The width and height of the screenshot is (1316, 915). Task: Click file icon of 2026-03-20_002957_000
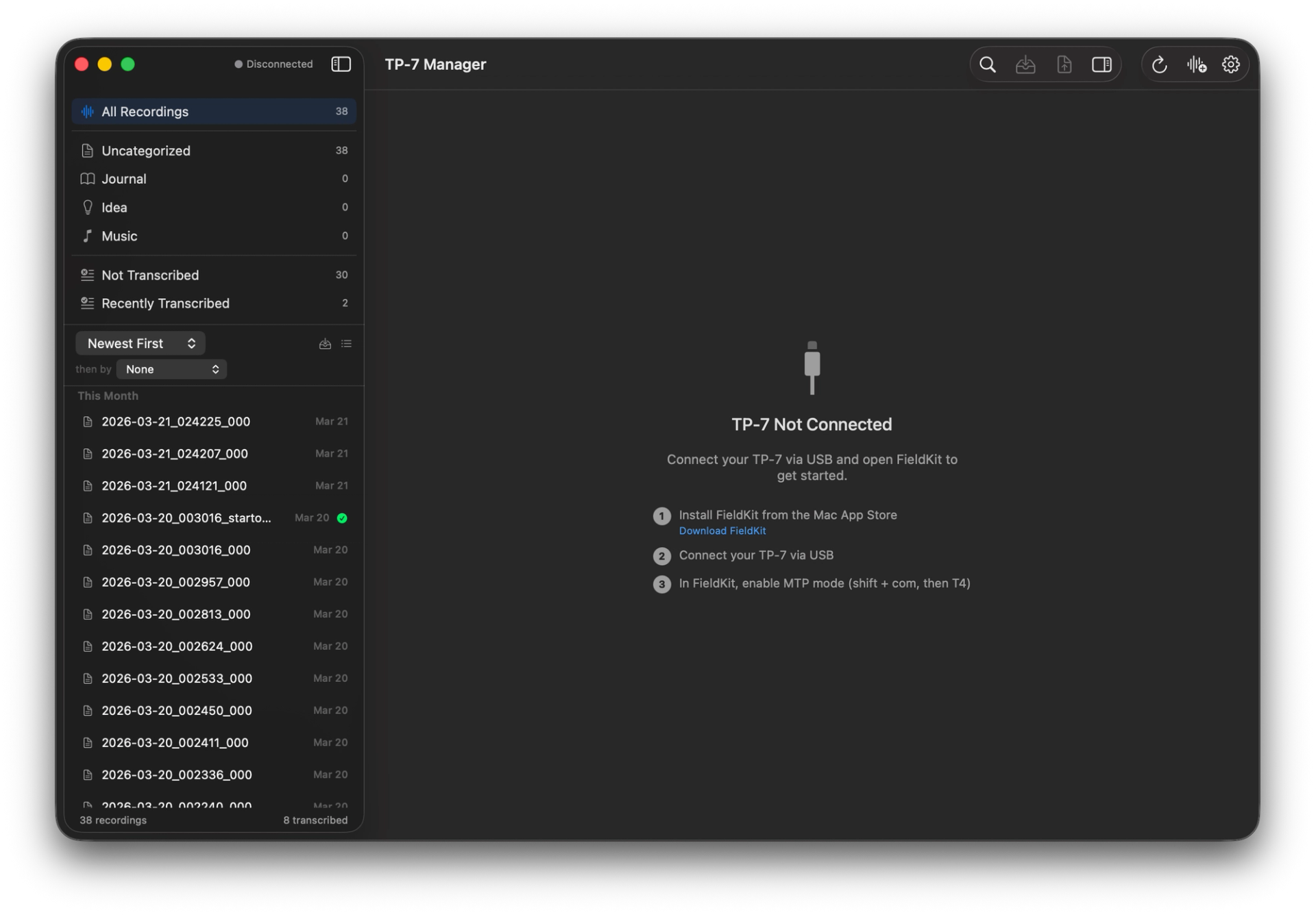87,583
